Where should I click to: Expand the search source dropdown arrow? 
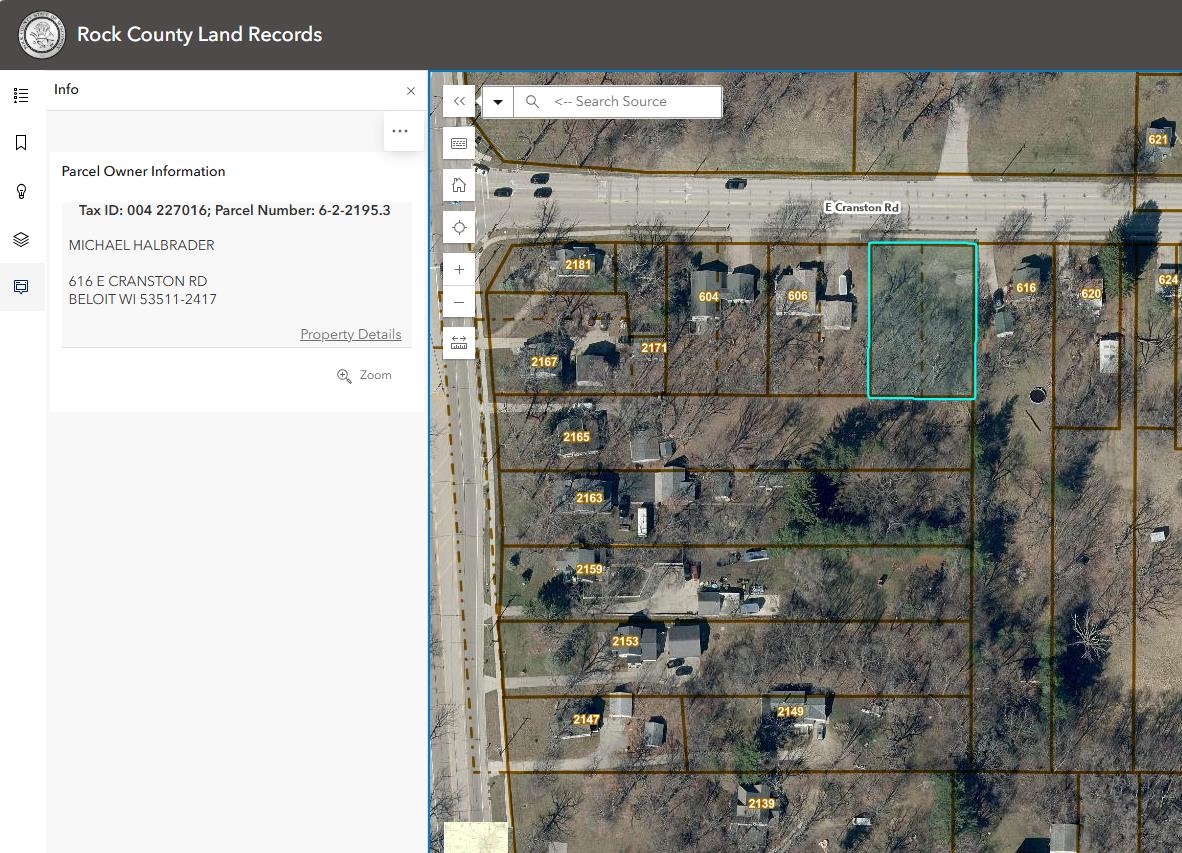[498, 102]
